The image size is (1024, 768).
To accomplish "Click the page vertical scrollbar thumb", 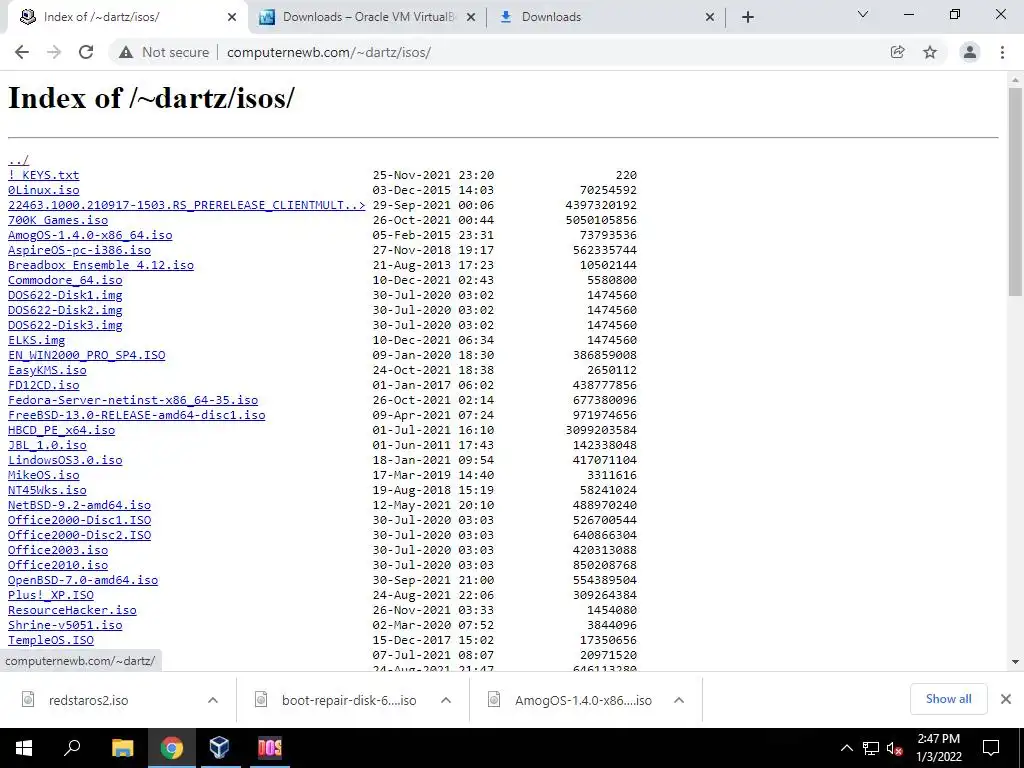I will (x=1015, y=191).
